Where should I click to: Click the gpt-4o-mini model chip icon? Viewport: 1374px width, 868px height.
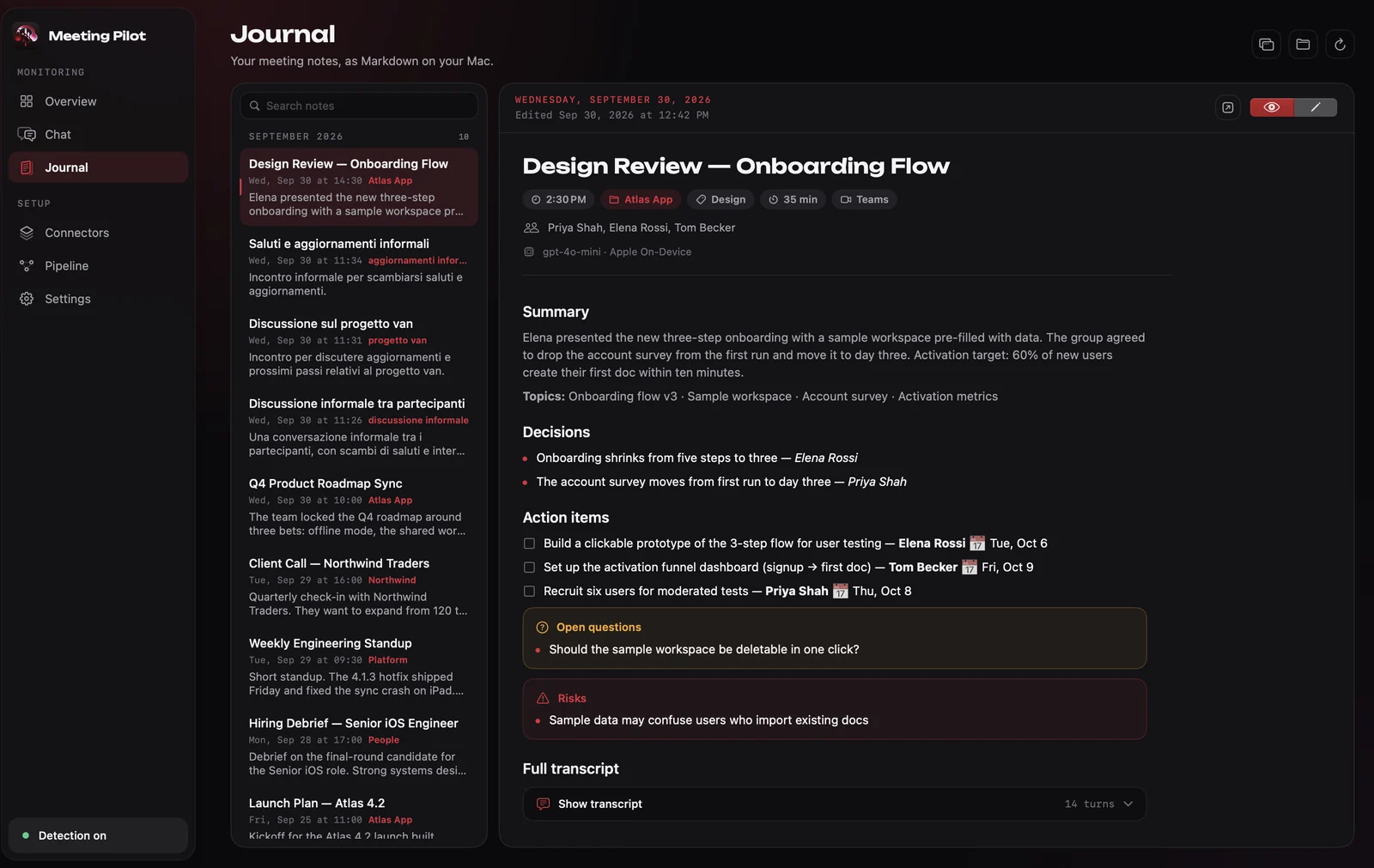529,252
